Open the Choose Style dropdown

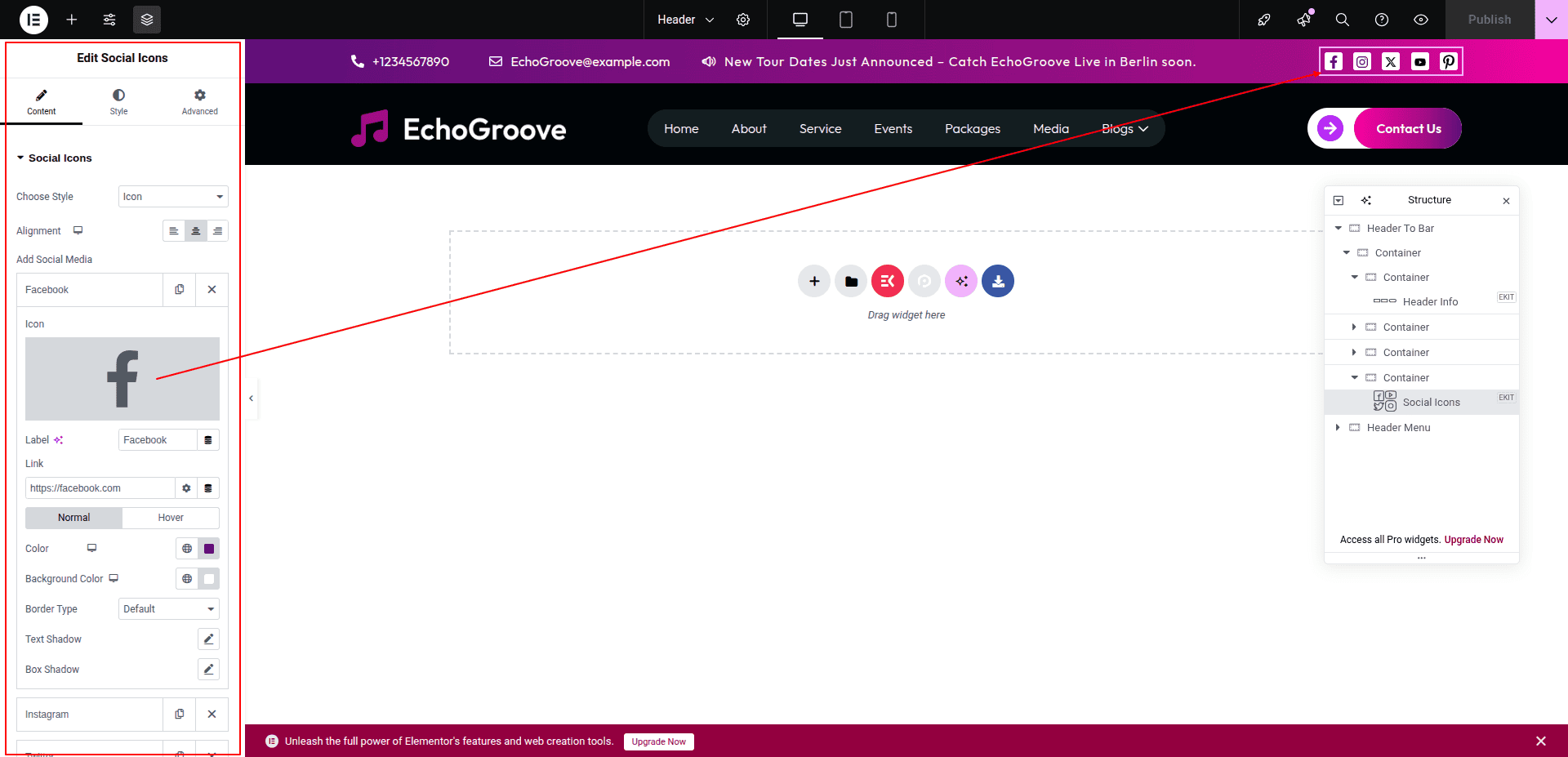click(x=173, y=197)
